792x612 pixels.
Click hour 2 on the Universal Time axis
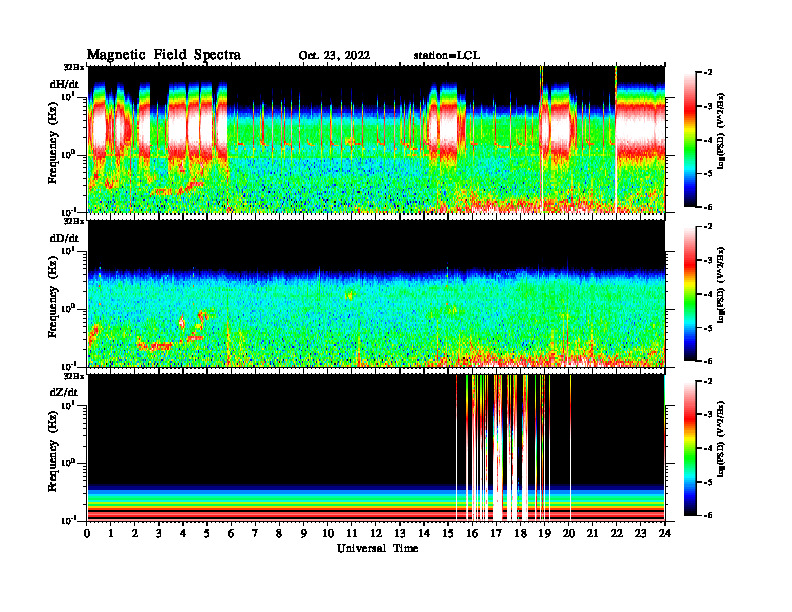[135, 533]
